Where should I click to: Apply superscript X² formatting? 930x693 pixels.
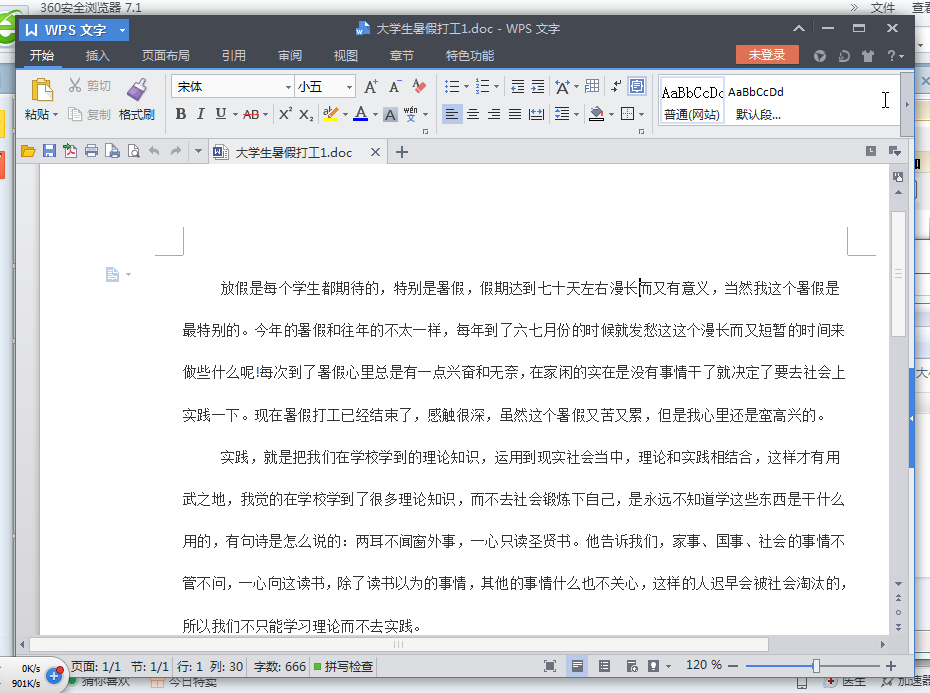(x=285, y=114)
